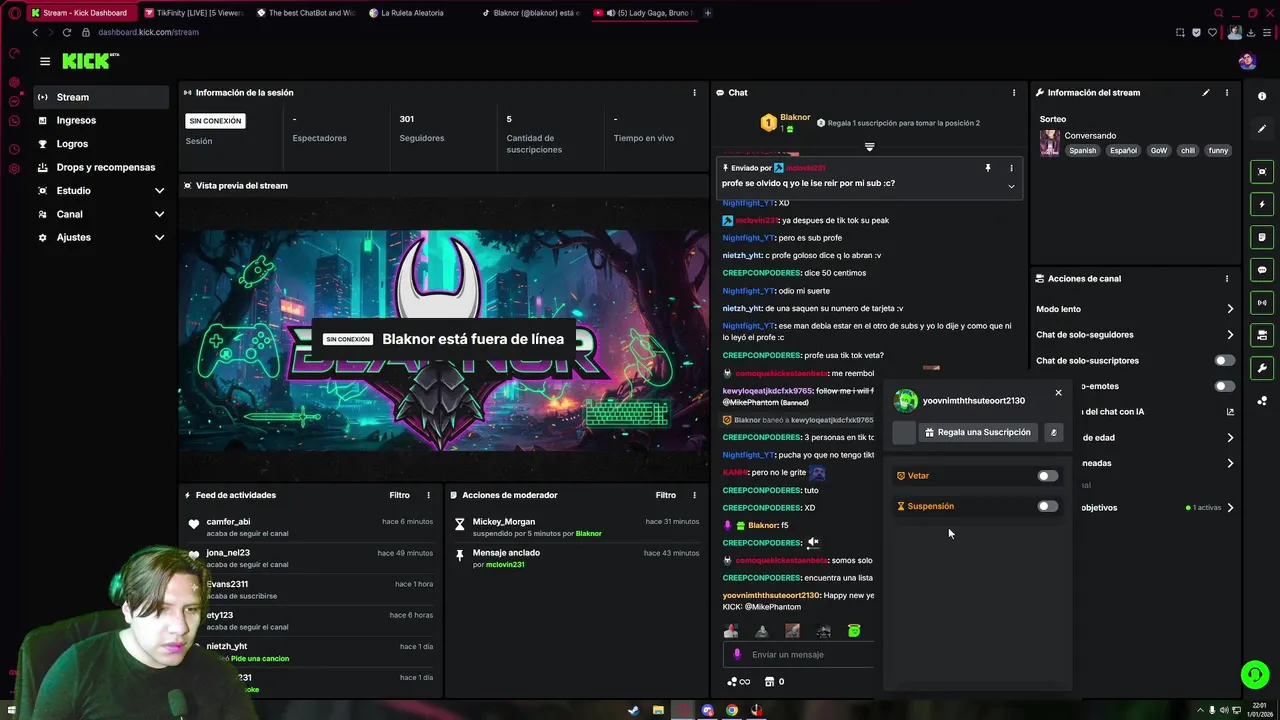Toggle the channel actions widget icon
Viewport: 1280px width, 720px height.
click(1262, 335)
